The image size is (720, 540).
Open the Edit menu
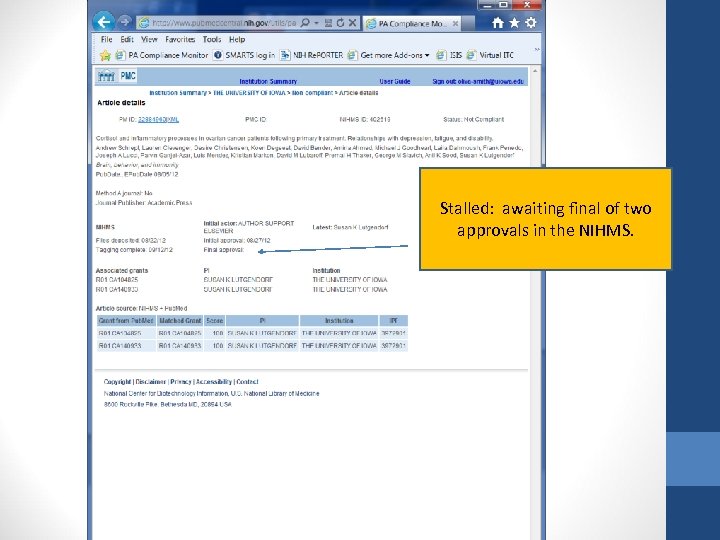(127, 39)
